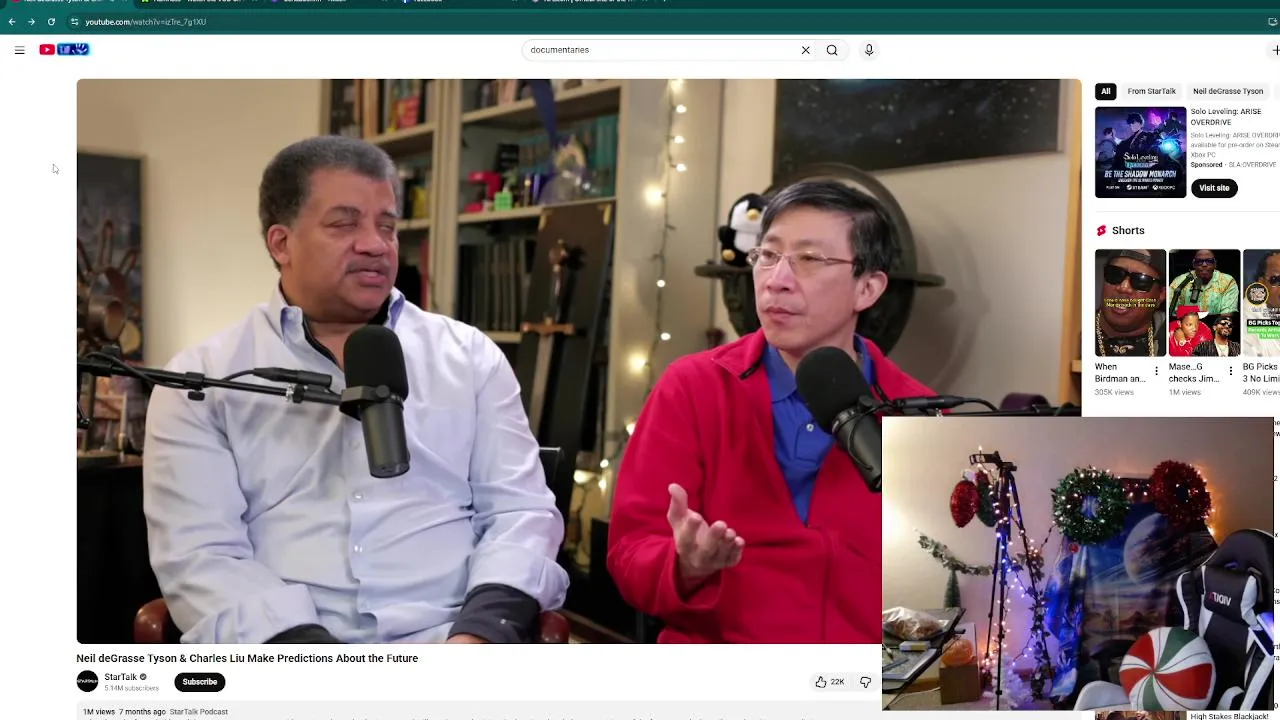Subscribe to the StarTalk channel
Screen dimensions: 1280x720
click(x=200, y=682)
